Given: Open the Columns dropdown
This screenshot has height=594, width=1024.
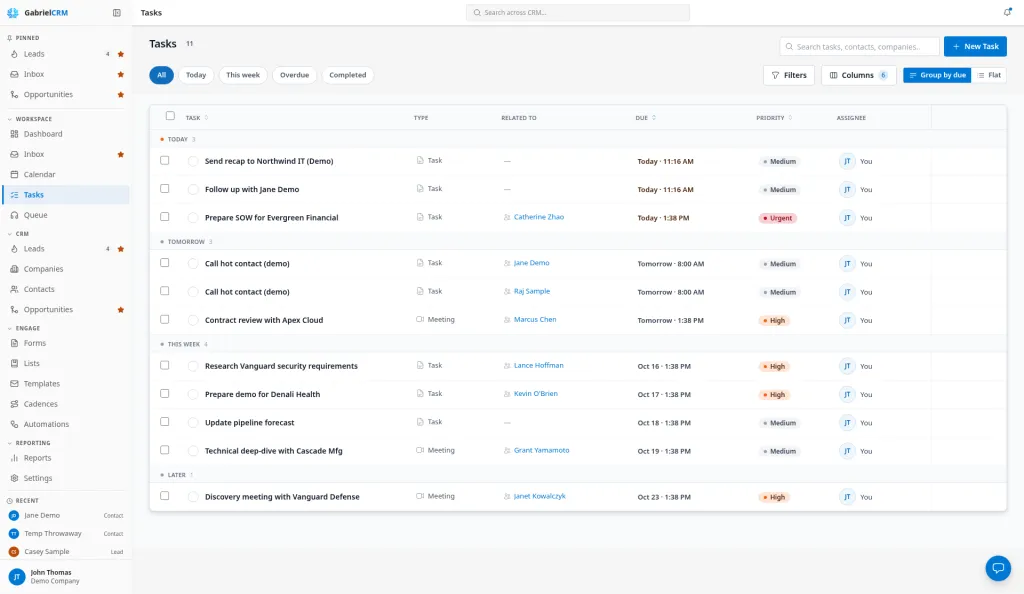Looking at the screenshot, I should [x=859, y=75].
